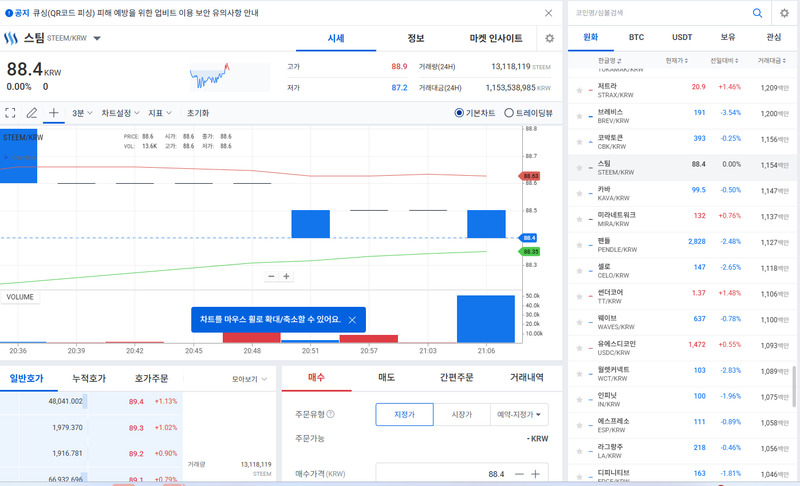This screenshot has height=486, width=800.
Task: Open 3분 interval dropdown
Action: [82, 113]
